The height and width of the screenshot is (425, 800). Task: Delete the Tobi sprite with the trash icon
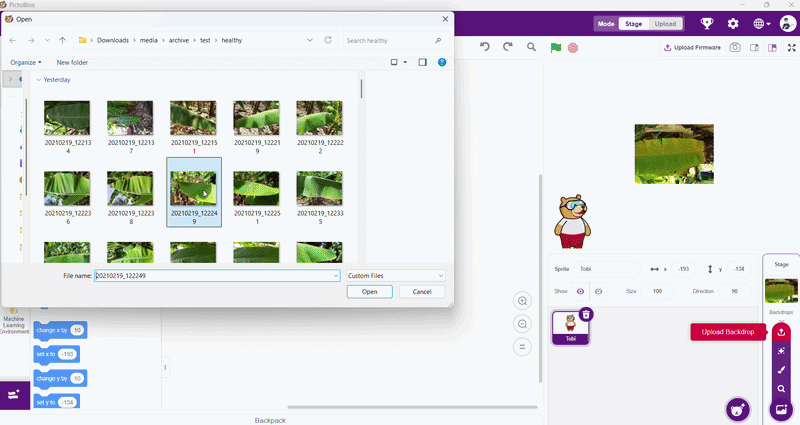pyautogui.click(x=586, y=314)
